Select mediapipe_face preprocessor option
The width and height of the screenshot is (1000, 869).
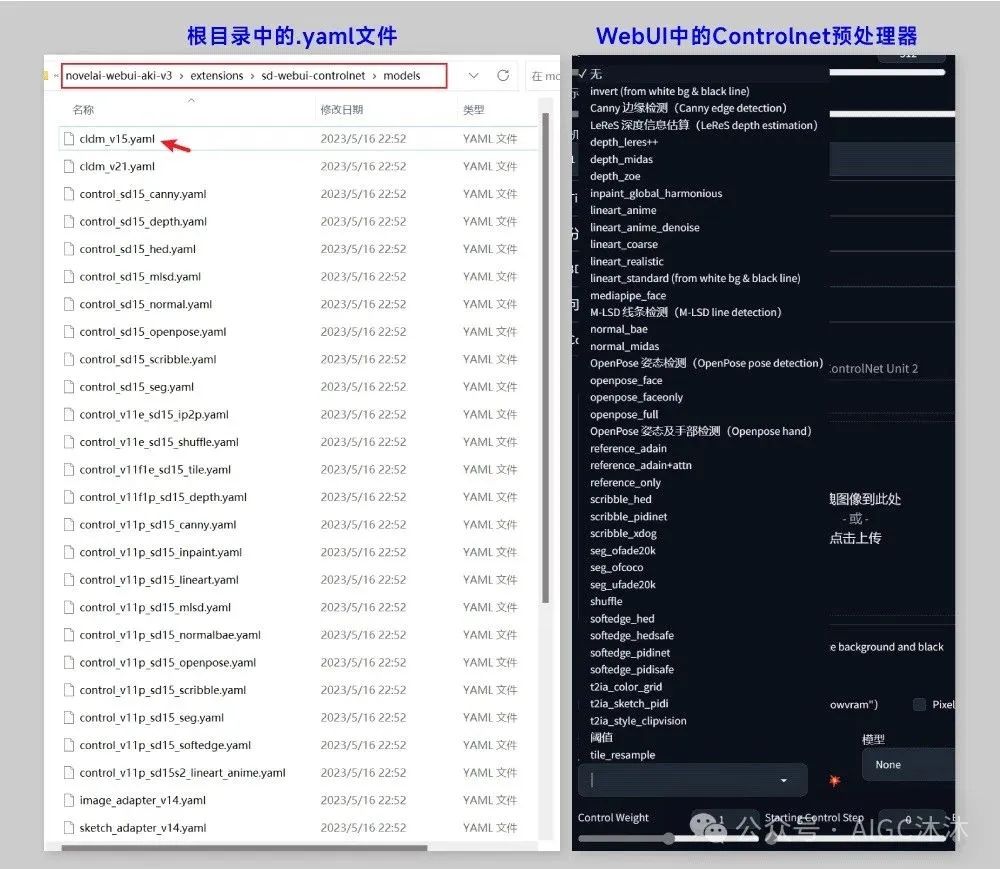pos(628,296)
